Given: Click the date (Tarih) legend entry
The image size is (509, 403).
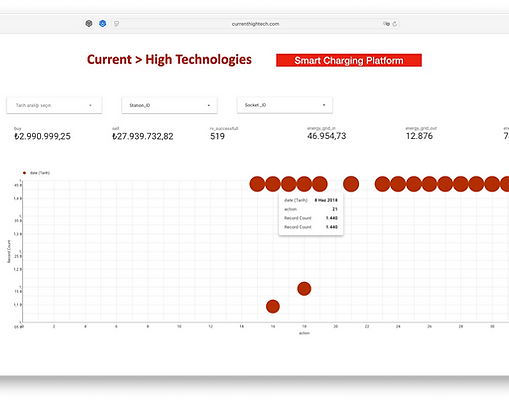Looking at the screenshot, I should [x=36, y=173].
